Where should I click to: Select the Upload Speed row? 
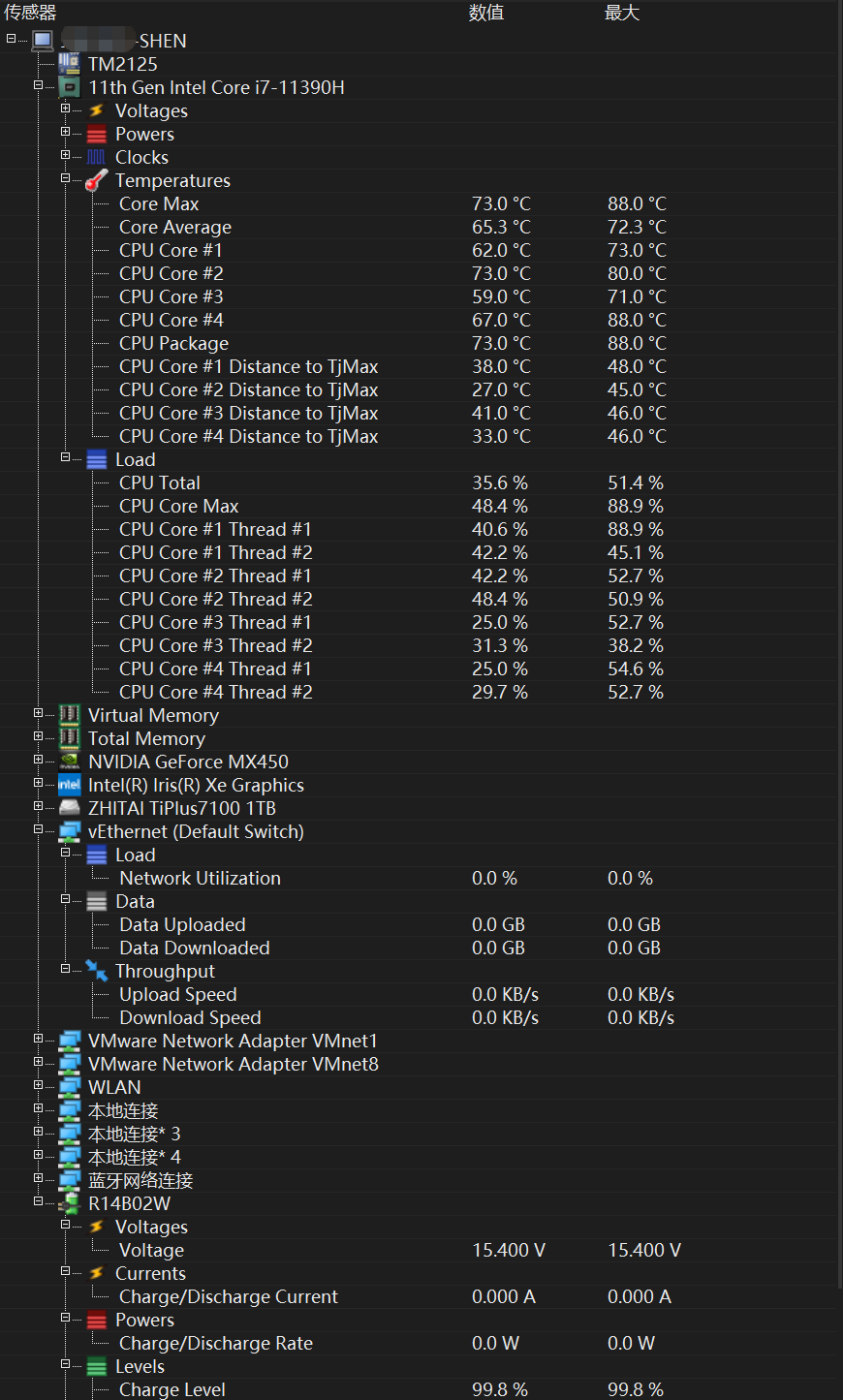419,994
